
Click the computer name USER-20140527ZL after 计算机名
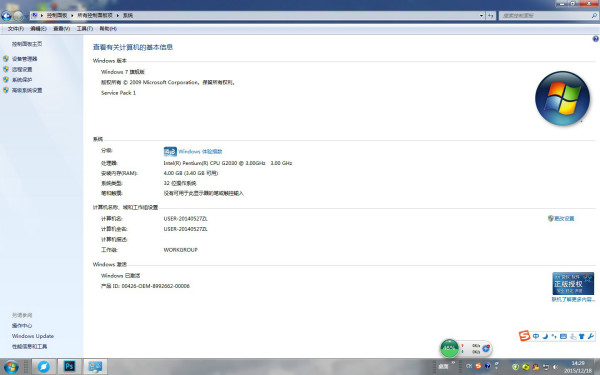[x=186, y=219]
